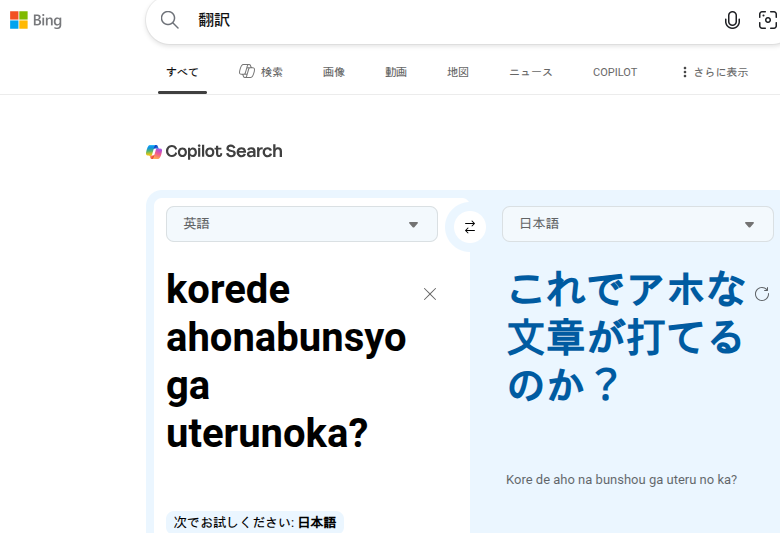
Task: Open the COPILOT tab
Action: click(615, 72)
